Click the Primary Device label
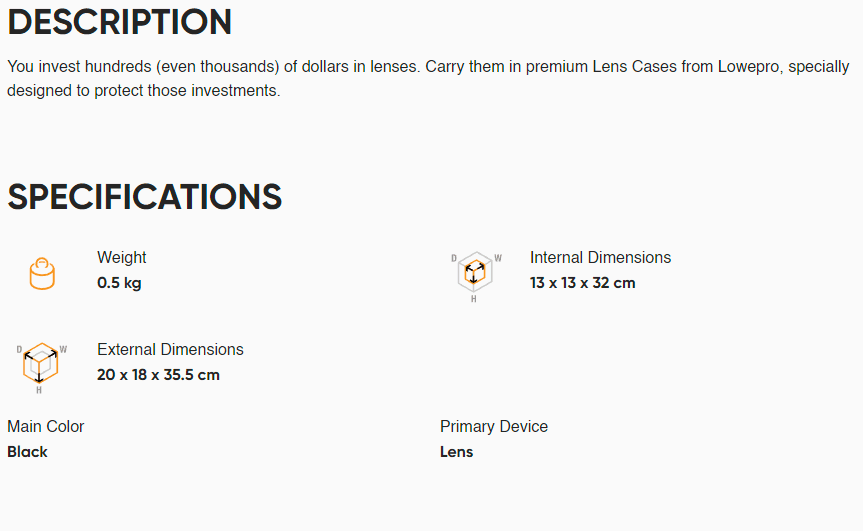863x531 pixels. pos(494,426)
